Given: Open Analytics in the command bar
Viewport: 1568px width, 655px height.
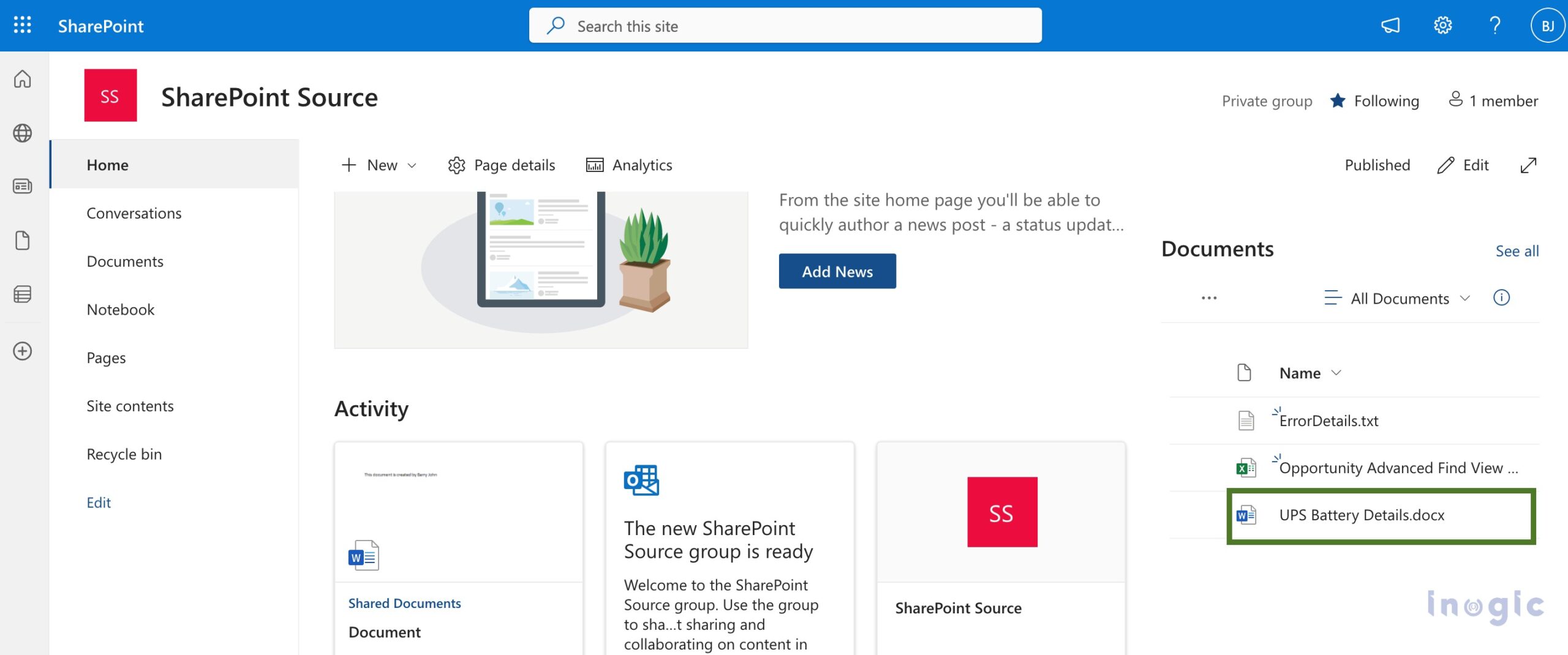Looking at the screenshot, I should pos(629,165).
